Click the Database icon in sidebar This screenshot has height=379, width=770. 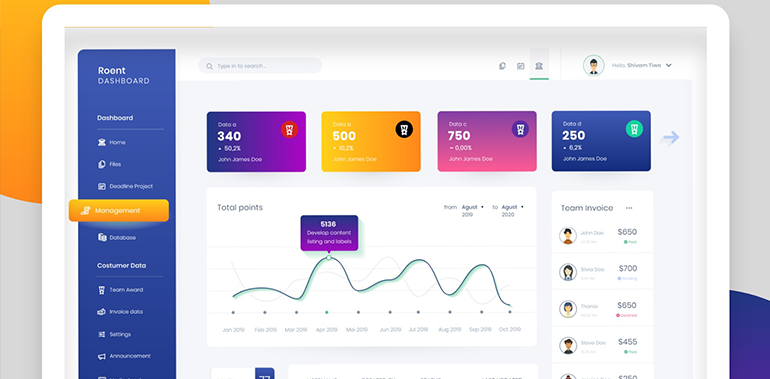click(x=102, y=237)
